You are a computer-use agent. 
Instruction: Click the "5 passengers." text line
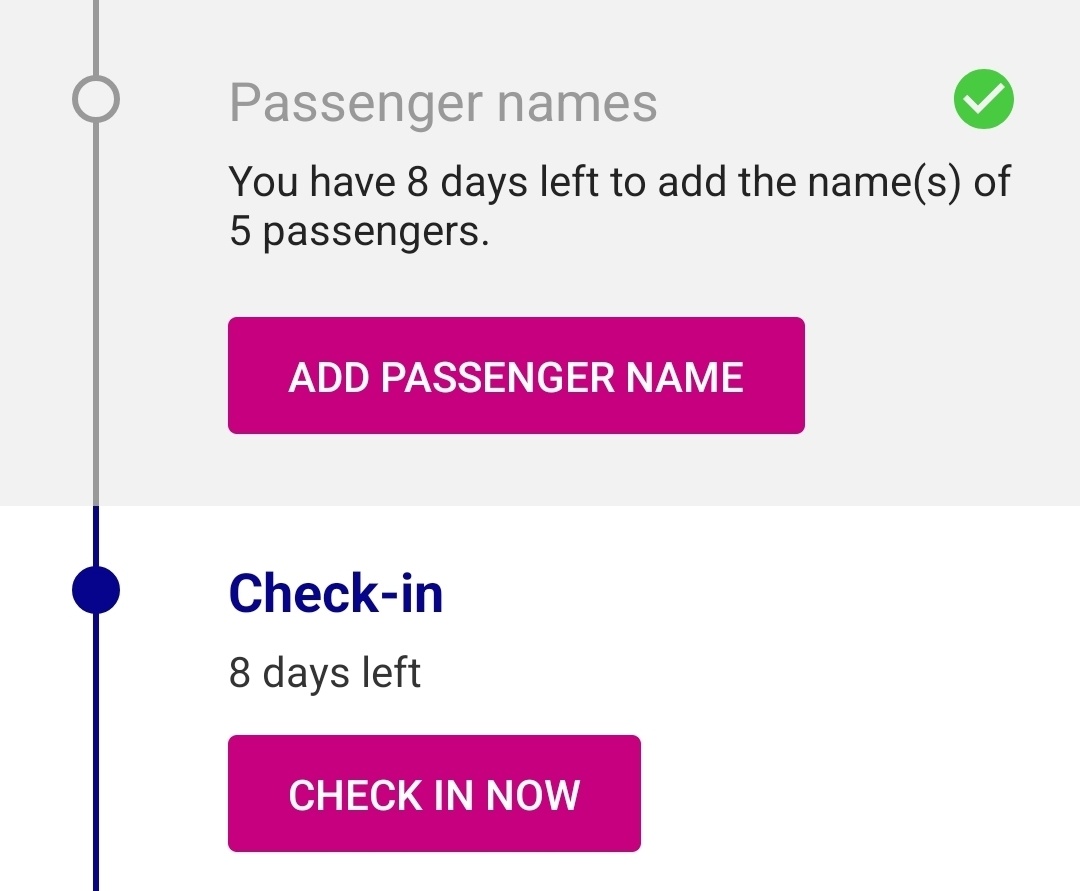[359, 232]
